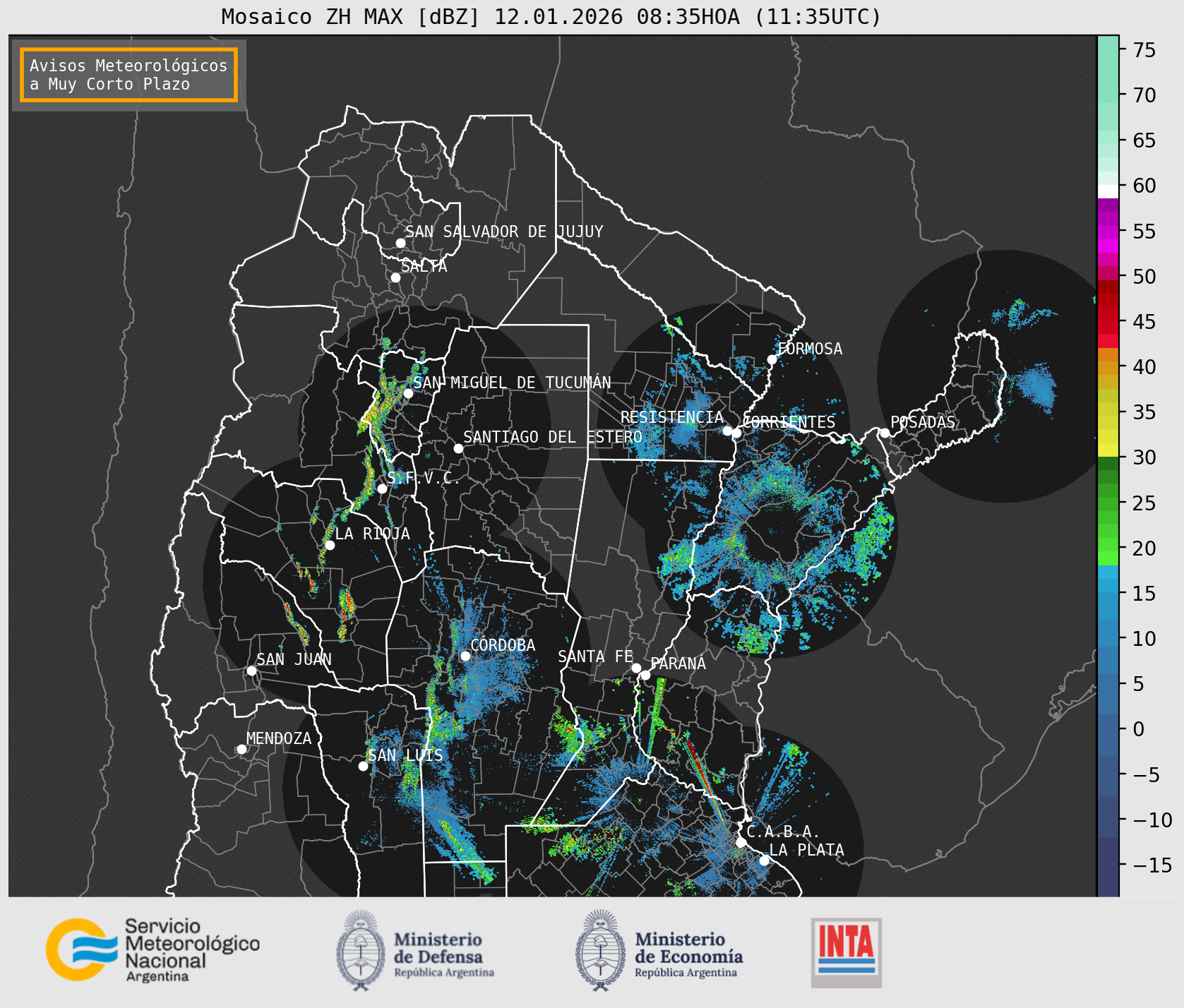The height and width of the screenshot is (1008, 1184).
Task: Click the 30 dBZ yellow colorbar segment
Action: (x=1108, y=450)
